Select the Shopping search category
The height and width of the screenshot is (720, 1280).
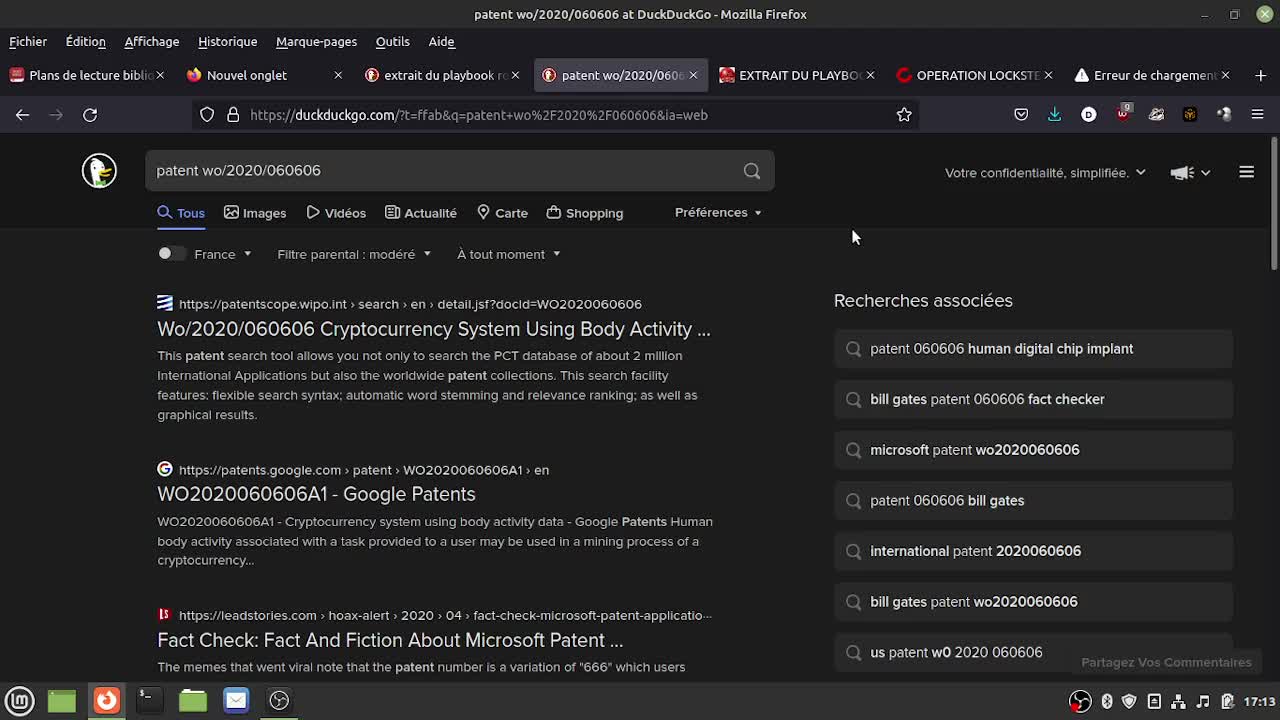585,213
